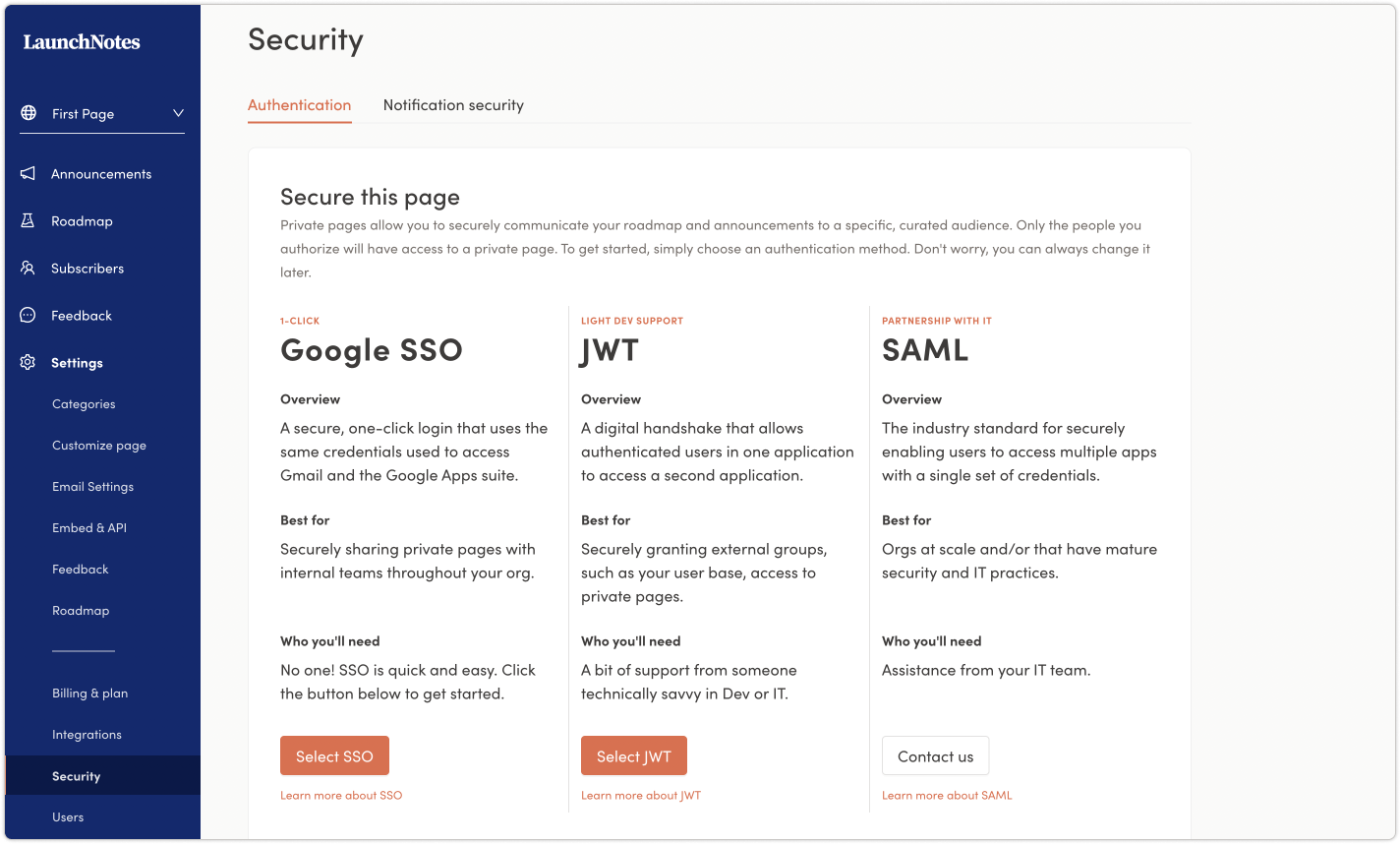Select the Authentication tab
The width and height of the screenshot is (1400, 844).
point(299,105)
